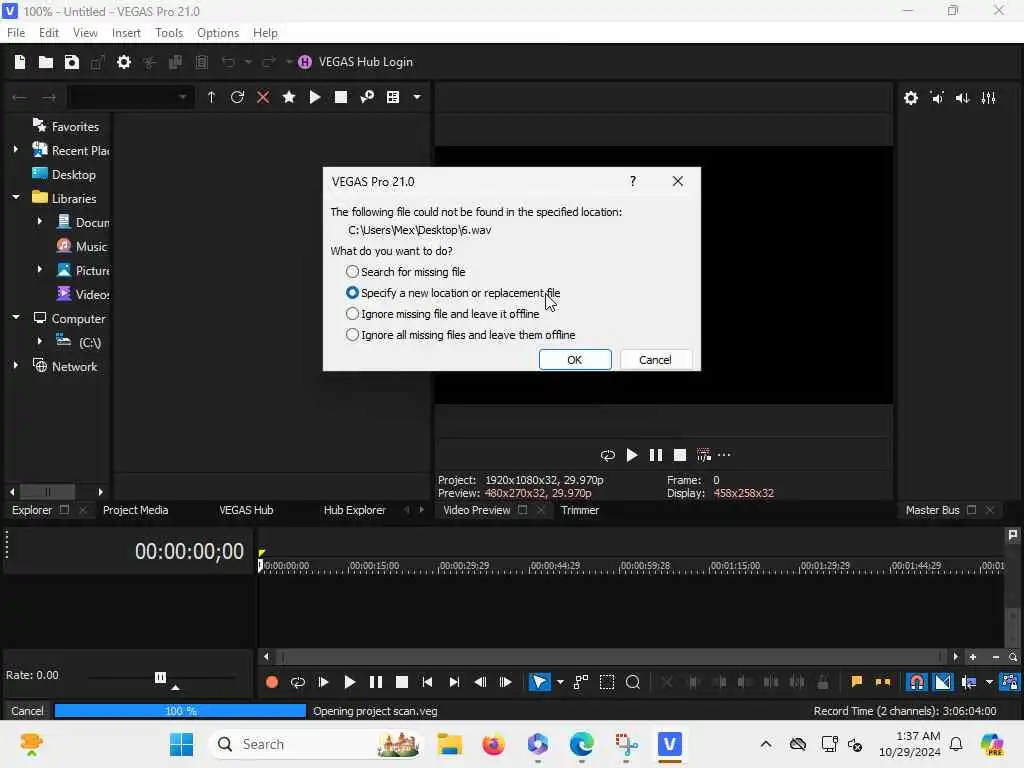1024x768 pixels.
Task: Click the Save project icon
Action: [72, 62]
